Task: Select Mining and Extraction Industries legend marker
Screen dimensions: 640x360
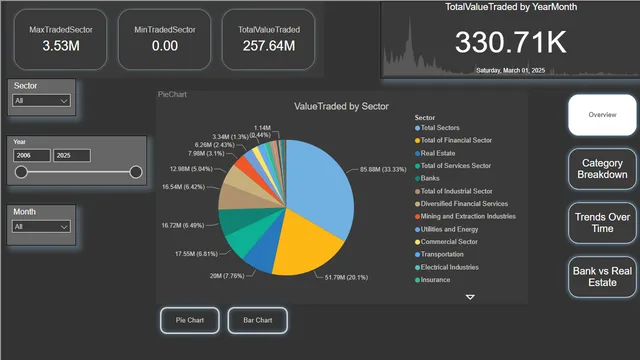Action: click(417, 217)
